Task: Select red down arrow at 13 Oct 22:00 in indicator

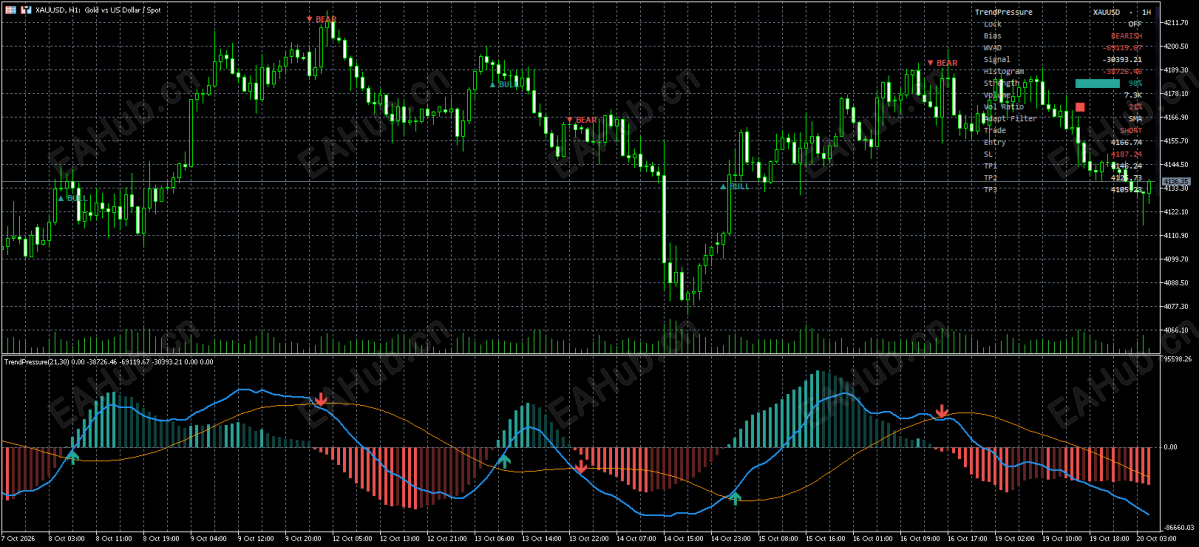Action: click(x=580, y=467)
